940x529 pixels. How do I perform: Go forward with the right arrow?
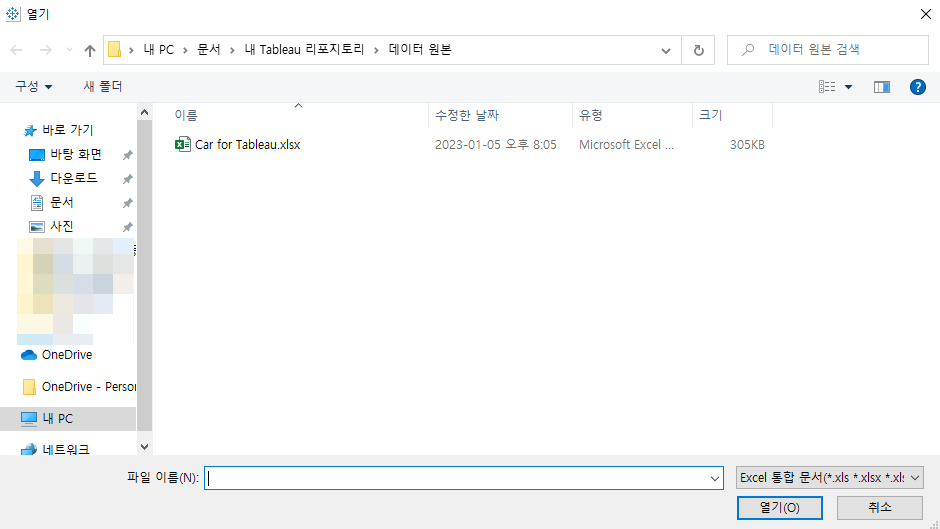coord(46,50)
